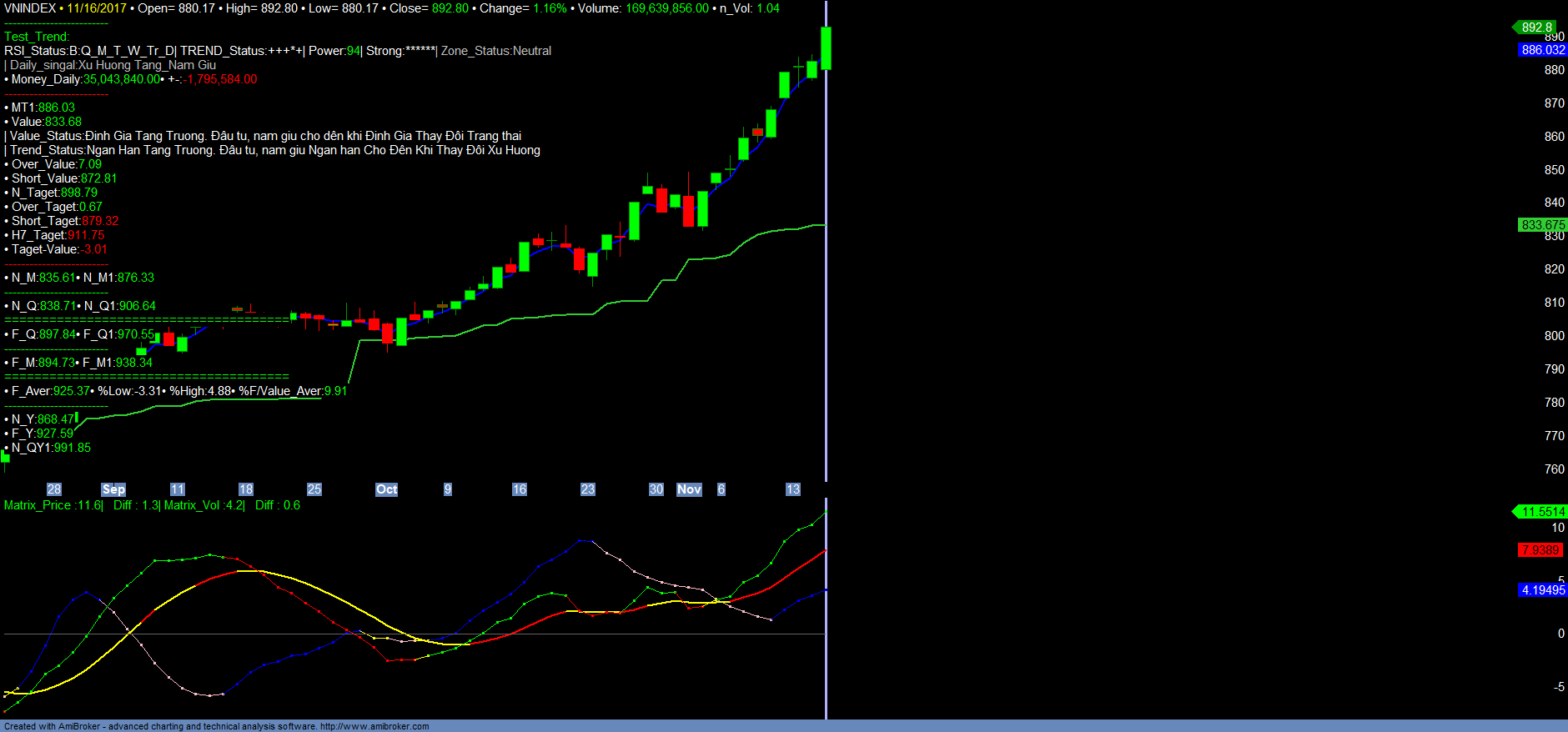Image resolution: width=1568 pixels, height=732 pixels.
Task: Click the Zone_Status:Neutral text
Action: pyautogui.click(x=496, y=51)
